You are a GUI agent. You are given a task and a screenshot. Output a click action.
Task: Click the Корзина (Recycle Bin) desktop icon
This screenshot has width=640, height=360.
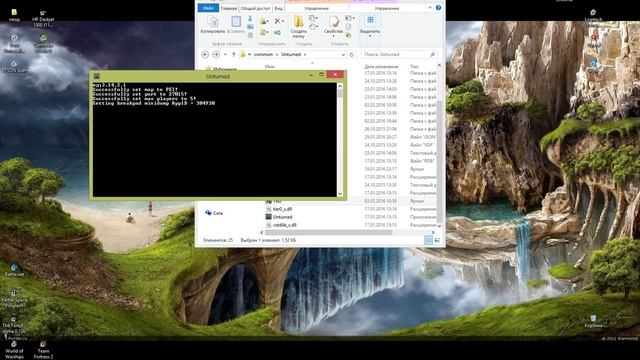point(593,322)
